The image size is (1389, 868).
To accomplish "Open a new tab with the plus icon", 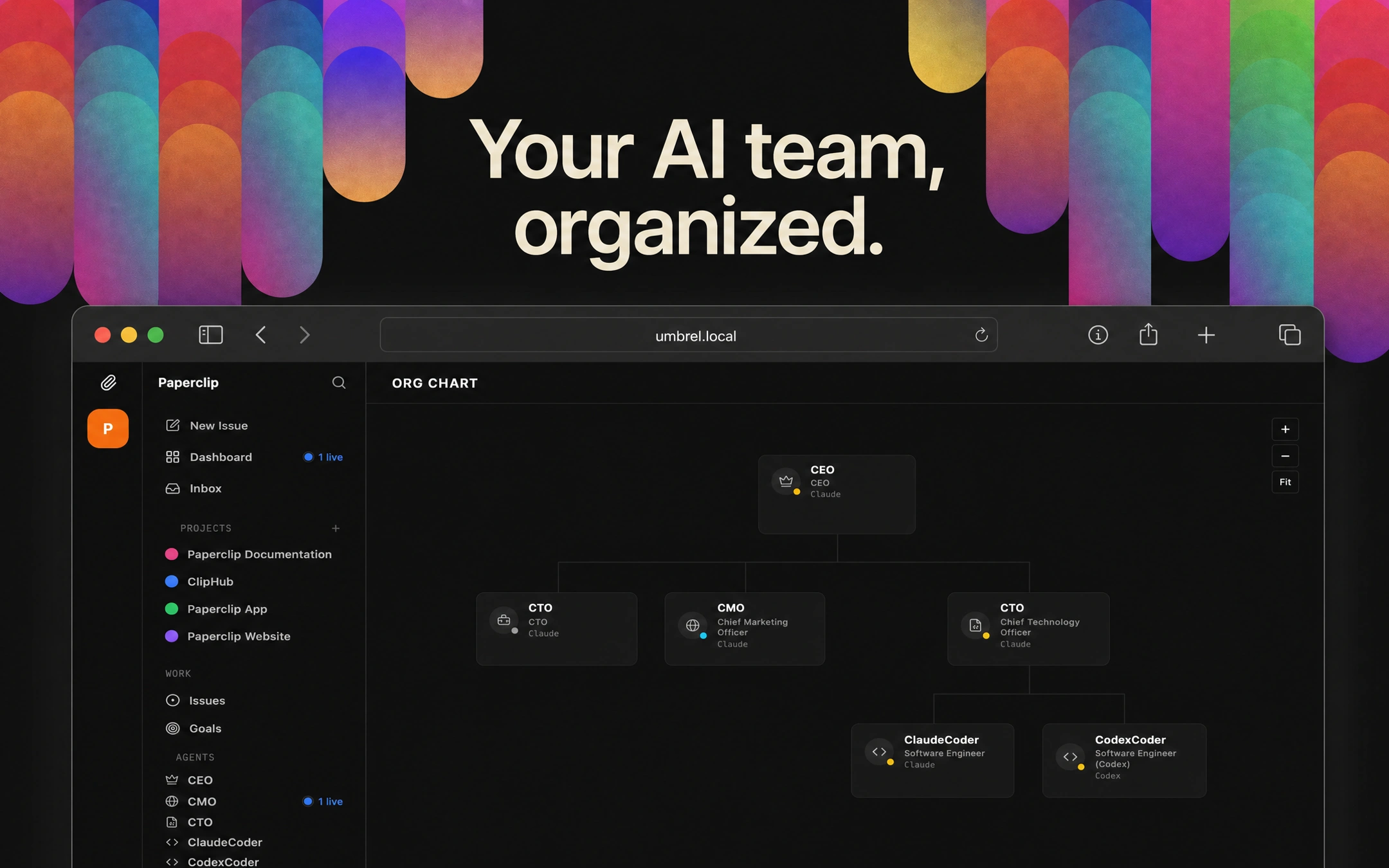I will point(1206,334).
